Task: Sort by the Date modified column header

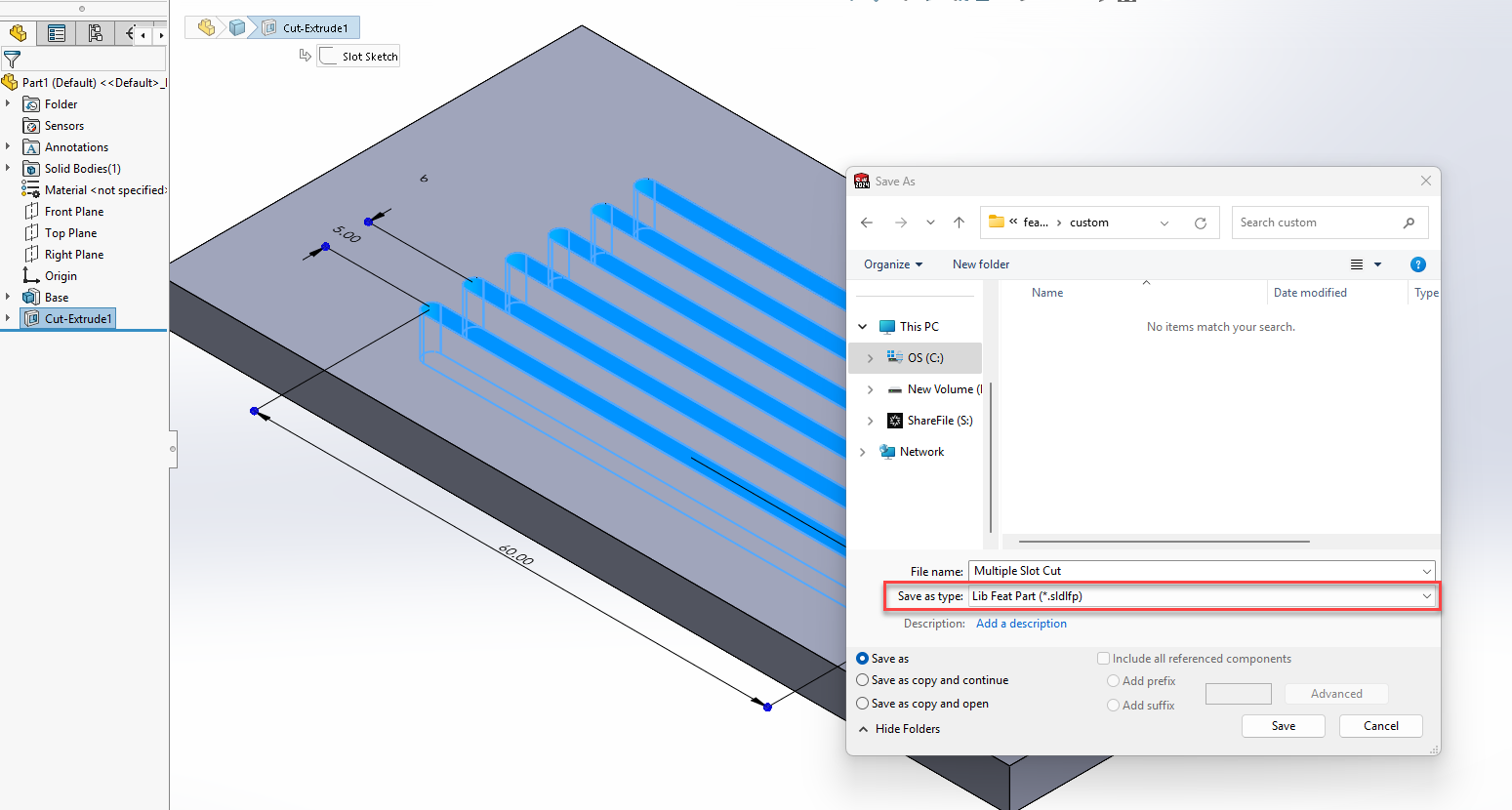Action: pyautogui.click(x=1310, y=293)
